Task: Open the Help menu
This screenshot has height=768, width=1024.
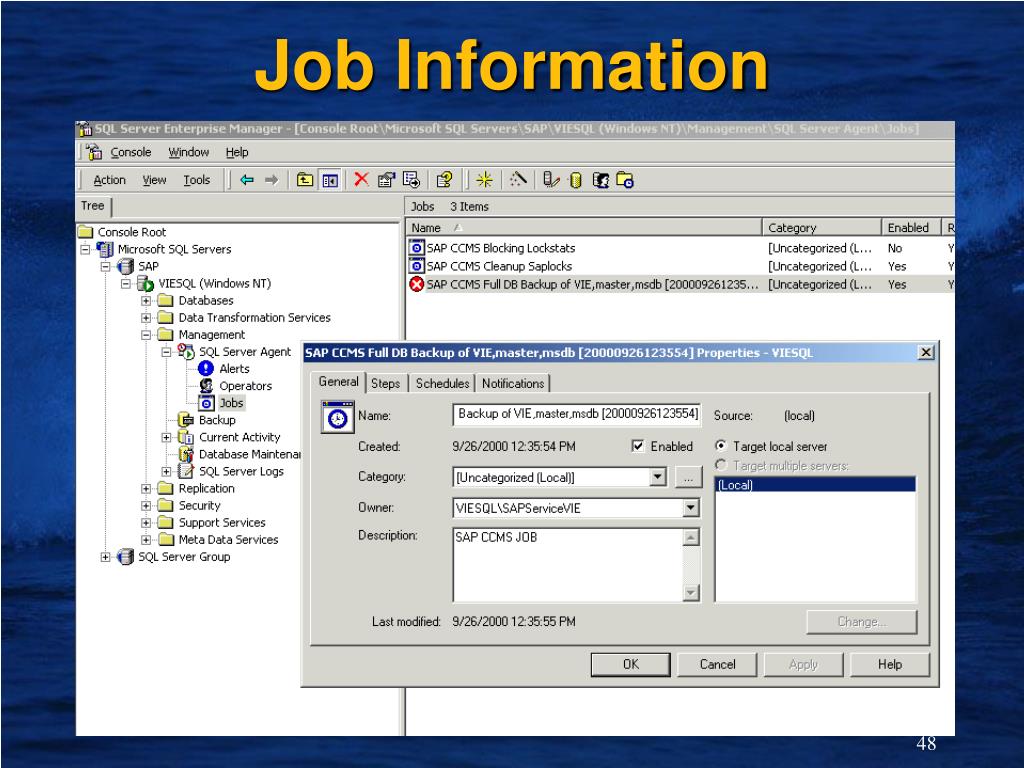Action: point(237,152)
